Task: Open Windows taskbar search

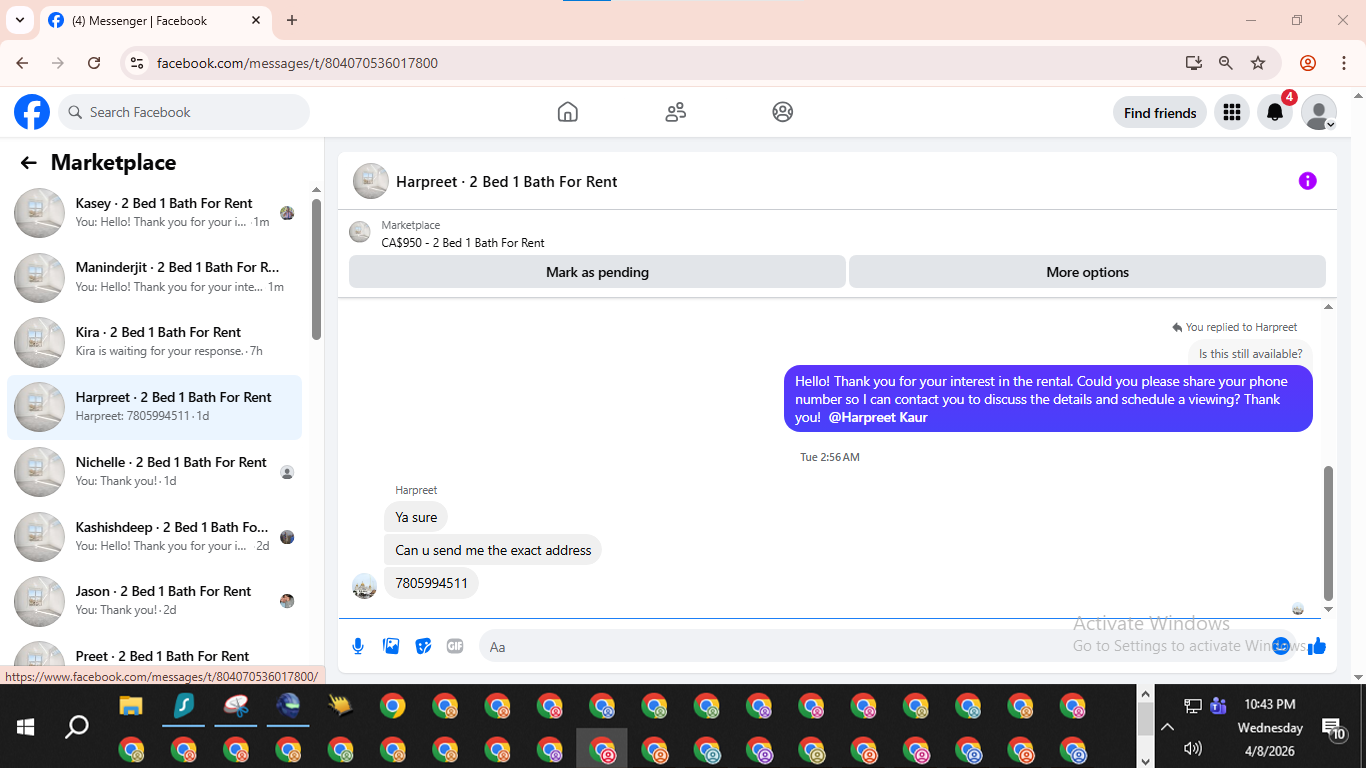Action: tap(77, 726)
